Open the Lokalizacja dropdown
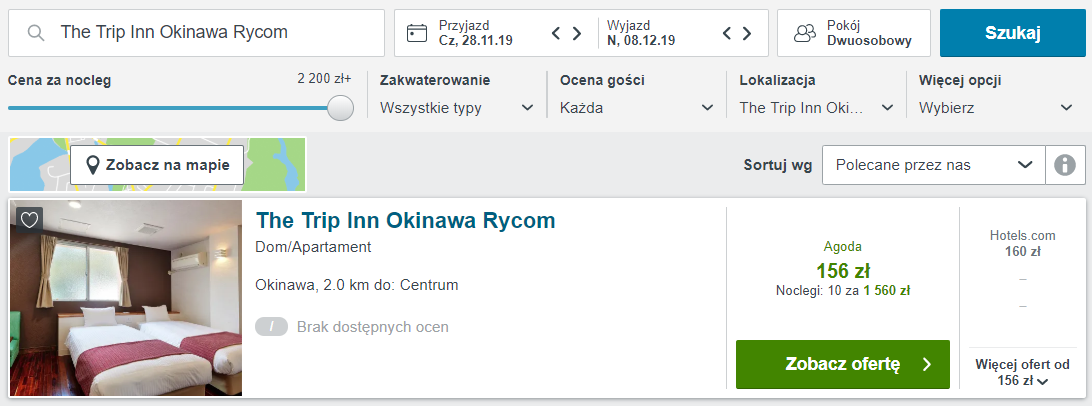Screen dimensions: 1092x406 [x=817, y=108]
